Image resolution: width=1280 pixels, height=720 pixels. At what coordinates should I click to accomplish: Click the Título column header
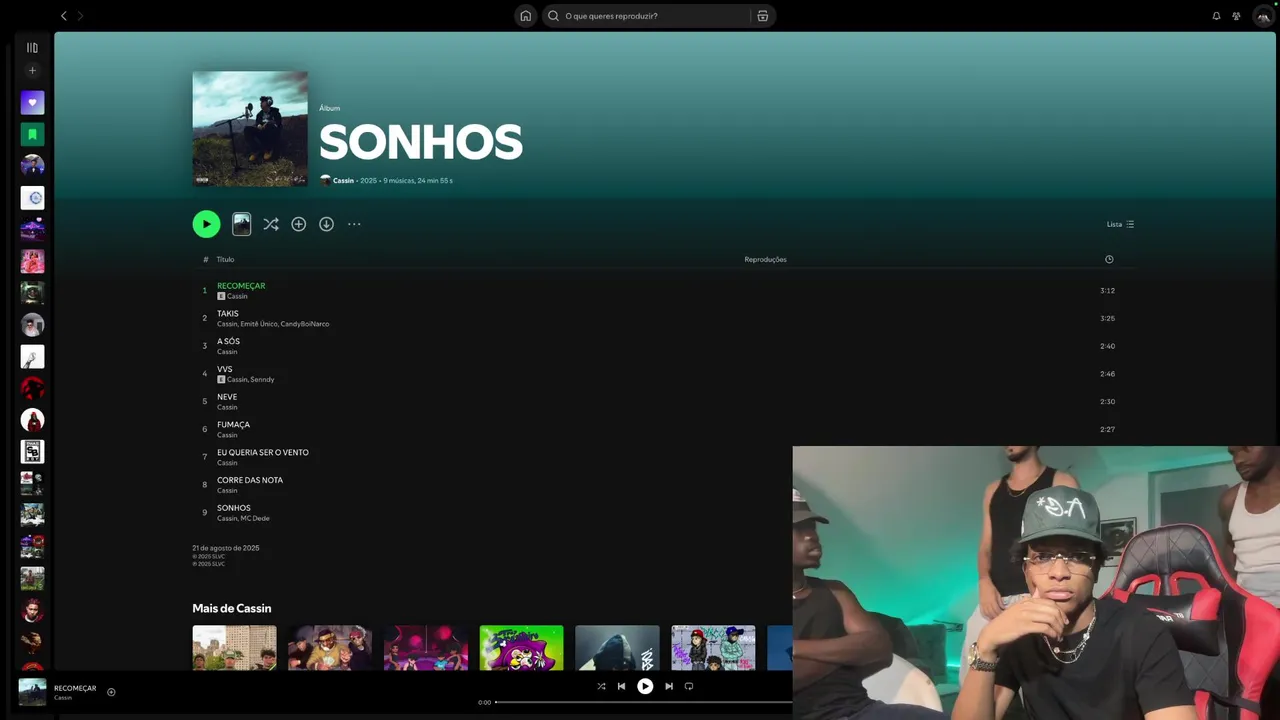click(226, 259)
